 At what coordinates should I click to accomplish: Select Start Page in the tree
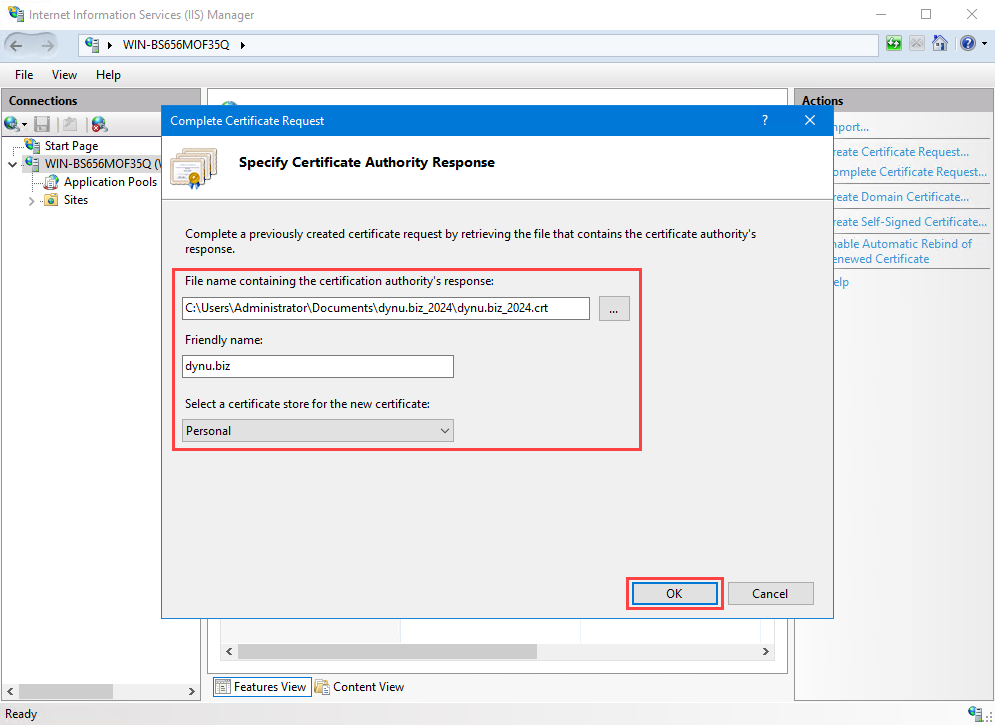(x=71, y=146)
